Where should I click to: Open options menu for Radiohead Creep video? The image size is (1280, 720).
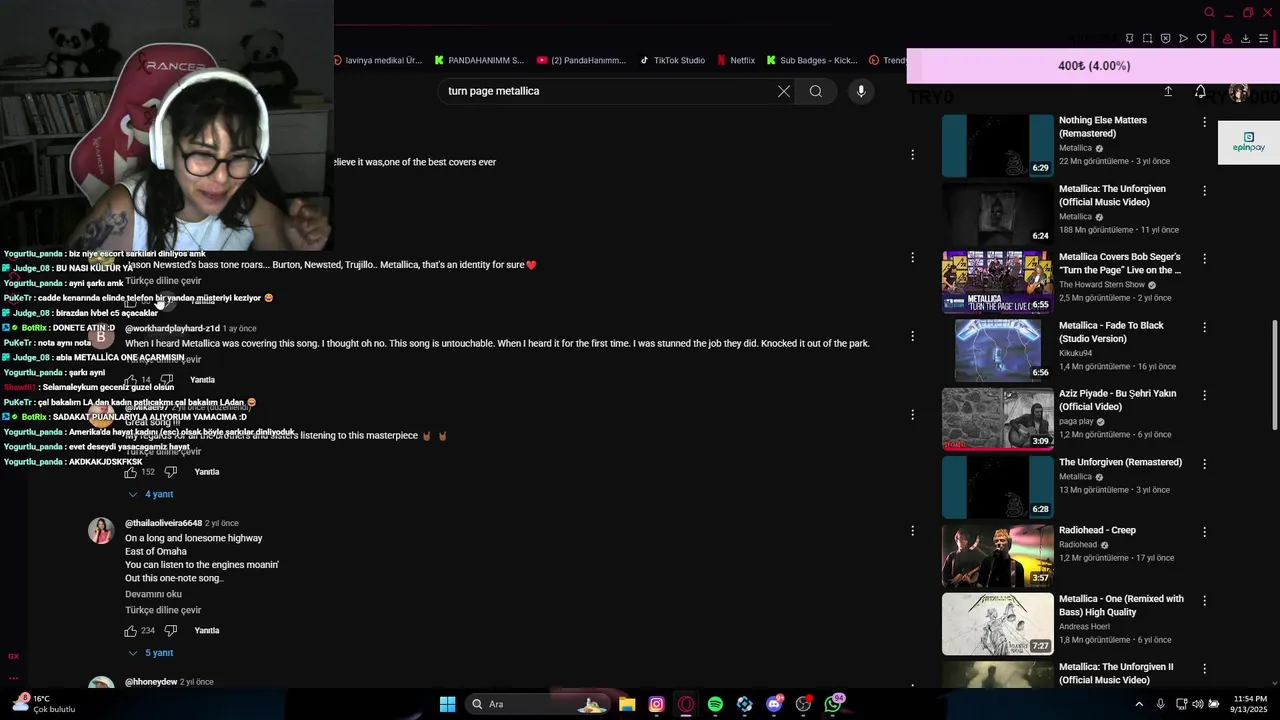(1204, 532)
